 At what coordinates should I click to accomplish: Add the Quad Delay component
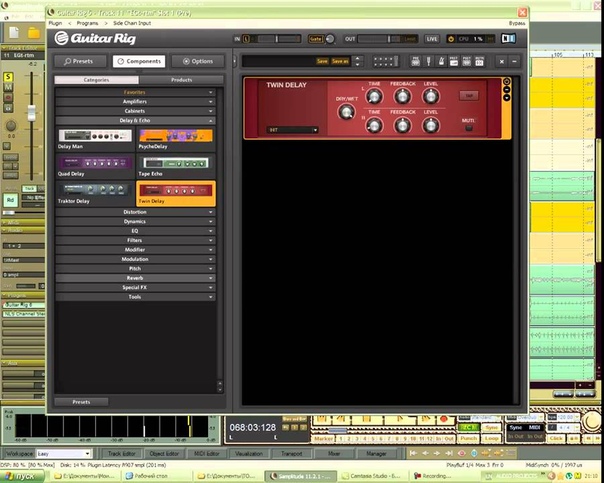pos(95,167)
